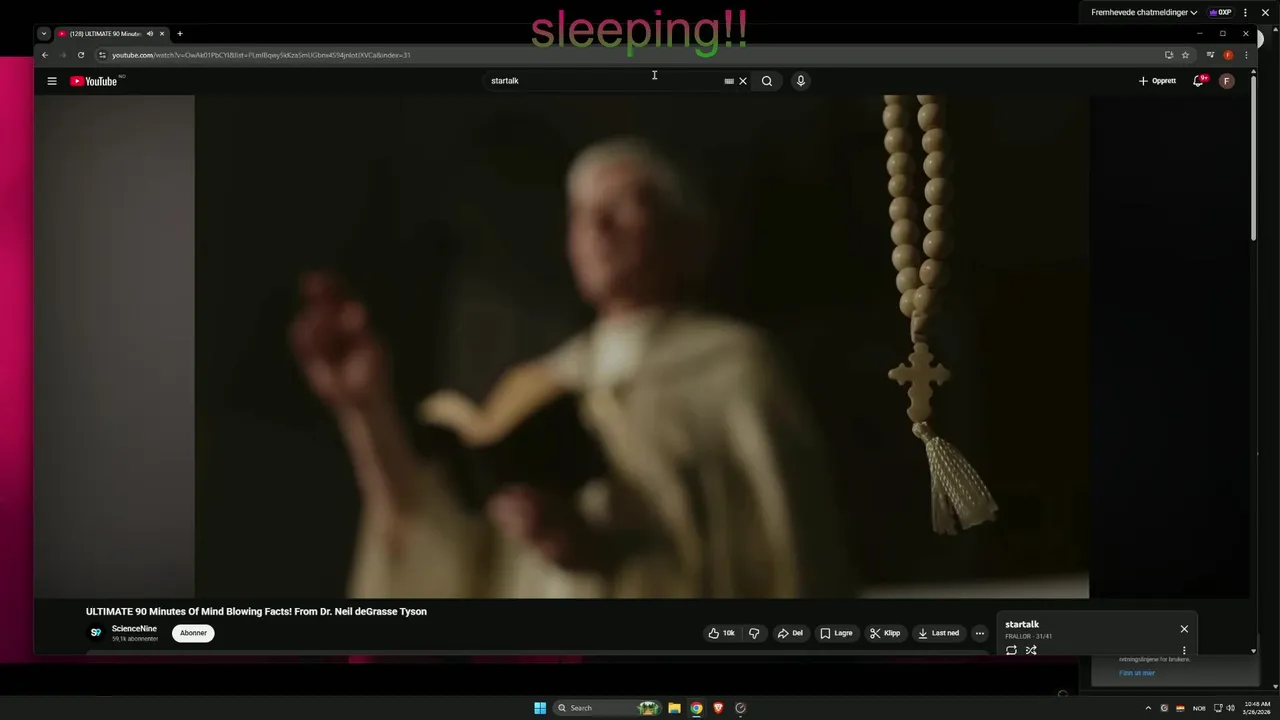Image resolution: width=1280 pixels, height=720 pixels.
Task: Click the video player area
Action: [x=641, y=346]
